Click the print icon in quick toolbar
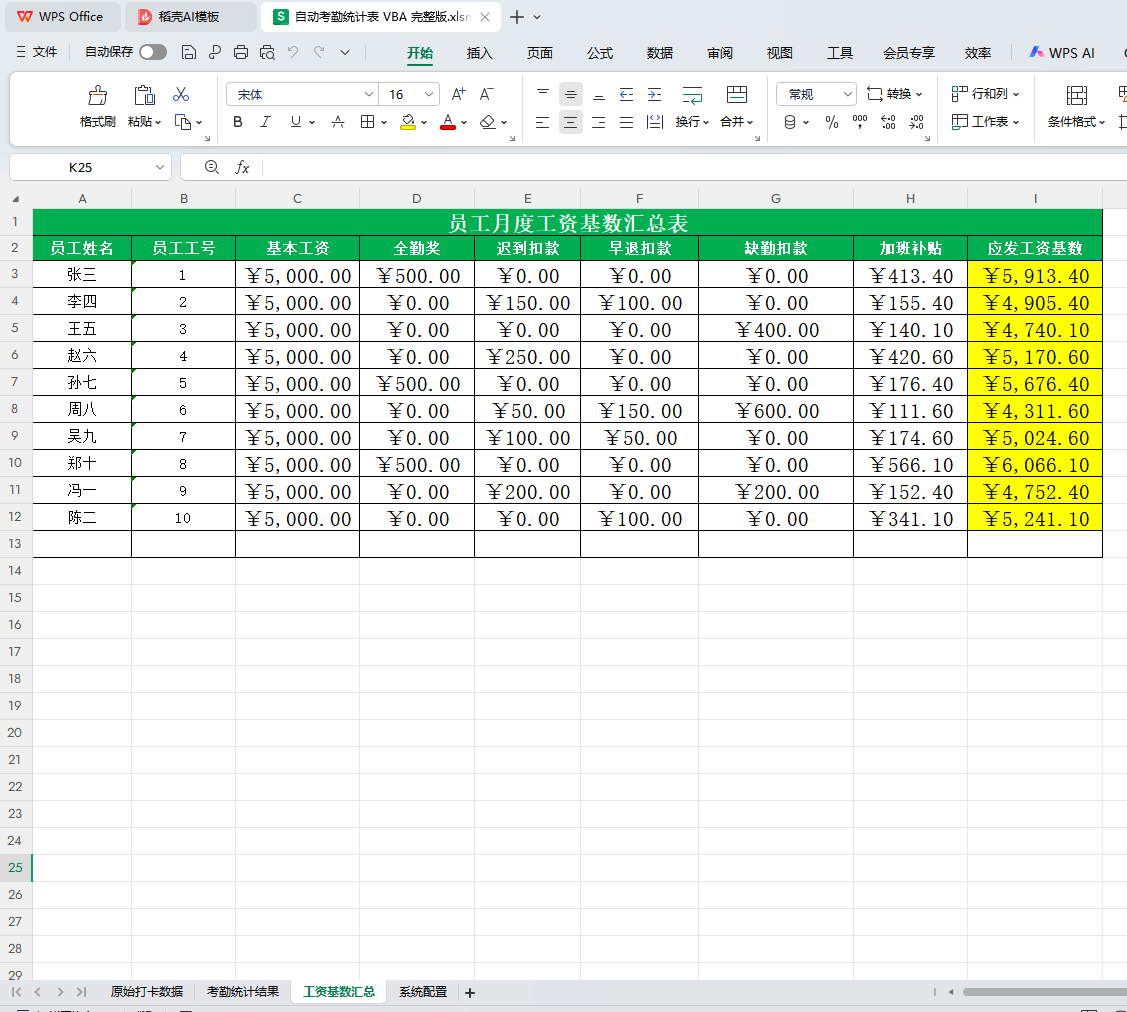The image size is (1127, 1012). pos(241,52)
